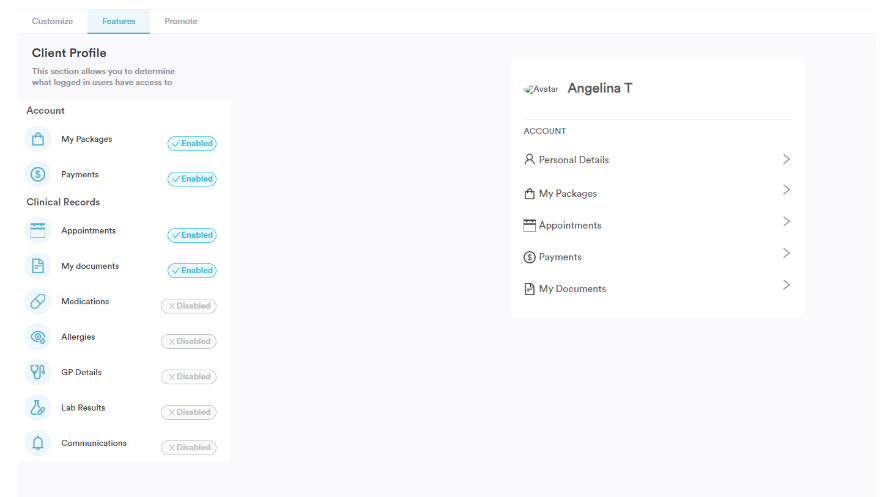Click the Allergies eye icon

38,337
